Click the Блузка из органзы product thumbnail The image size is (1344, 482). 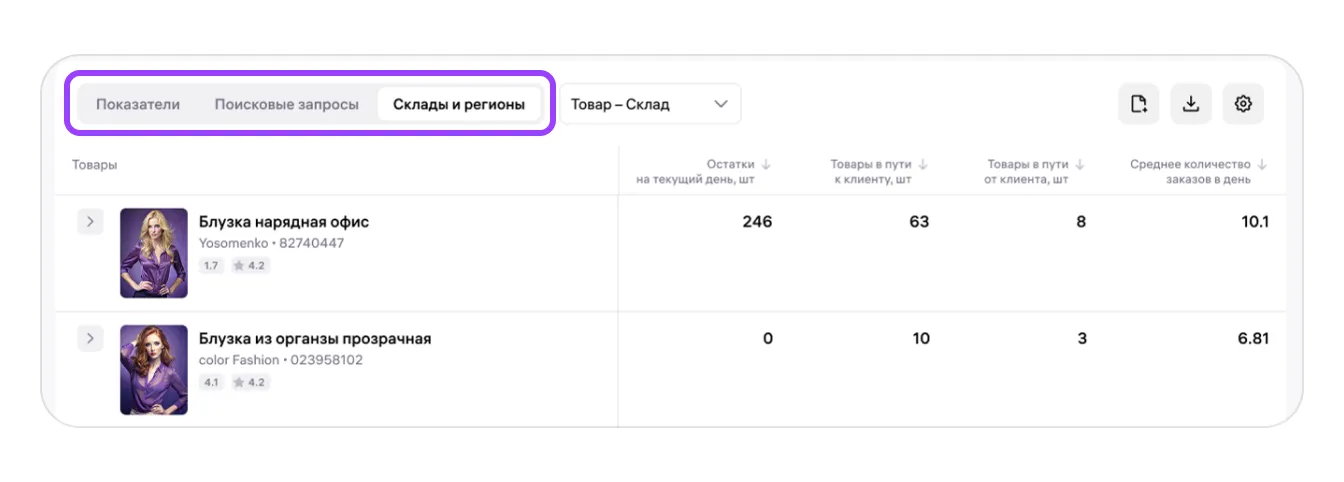(x=154, y=369)
